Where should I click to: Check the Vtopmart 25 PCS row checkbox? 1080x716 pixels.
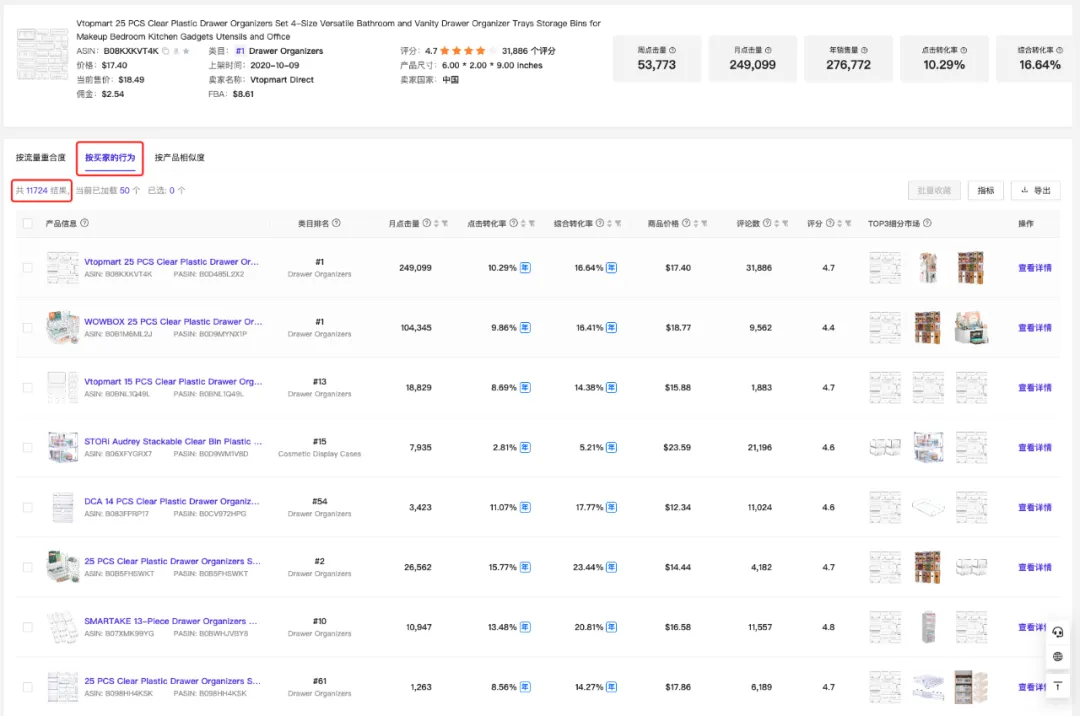pos(28,268)
